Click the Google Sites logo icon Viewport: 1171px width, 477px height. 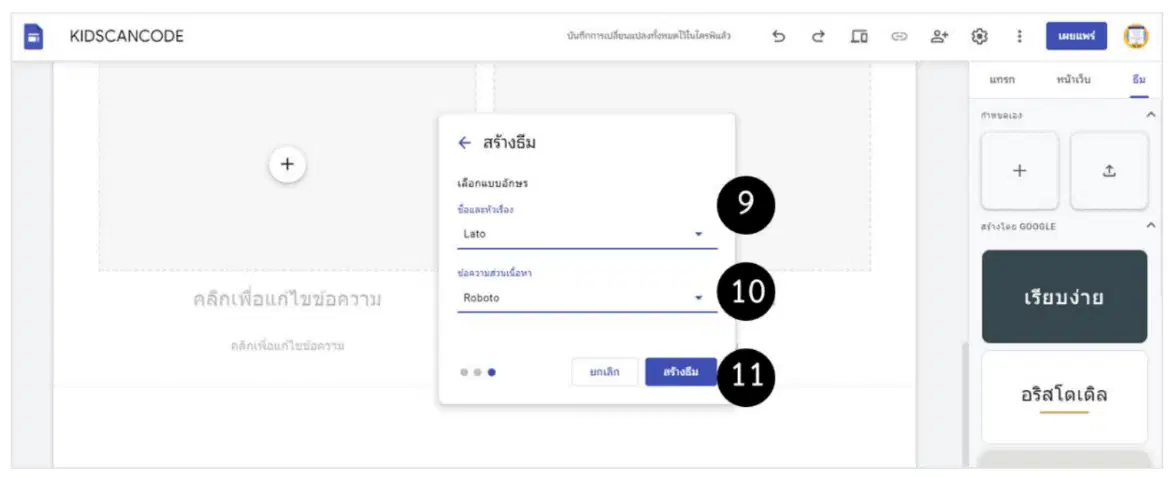coord(34,36)
